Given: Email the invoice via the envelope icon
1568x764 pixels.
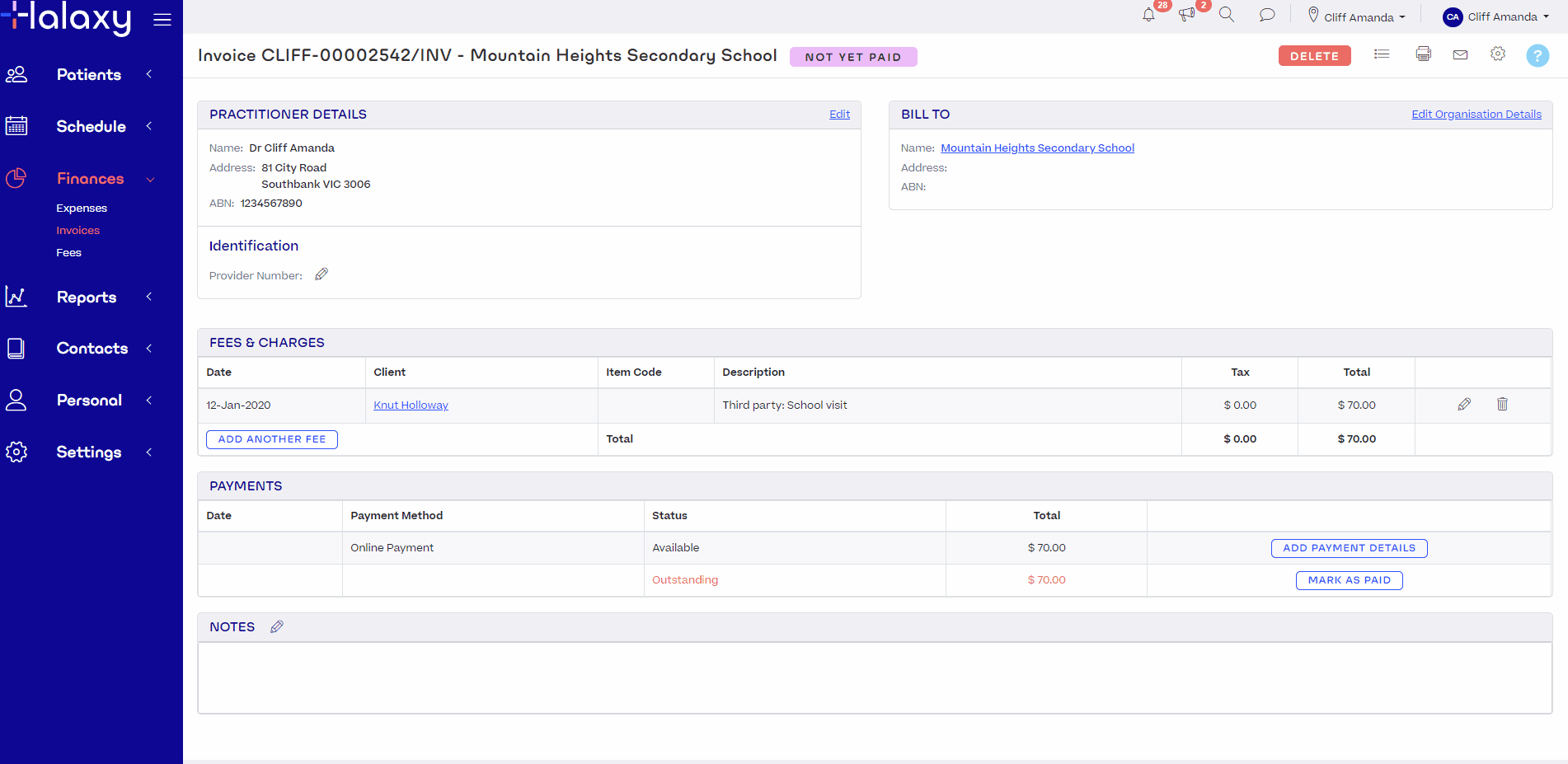Looking at the screenshot, I should 1460,54.
